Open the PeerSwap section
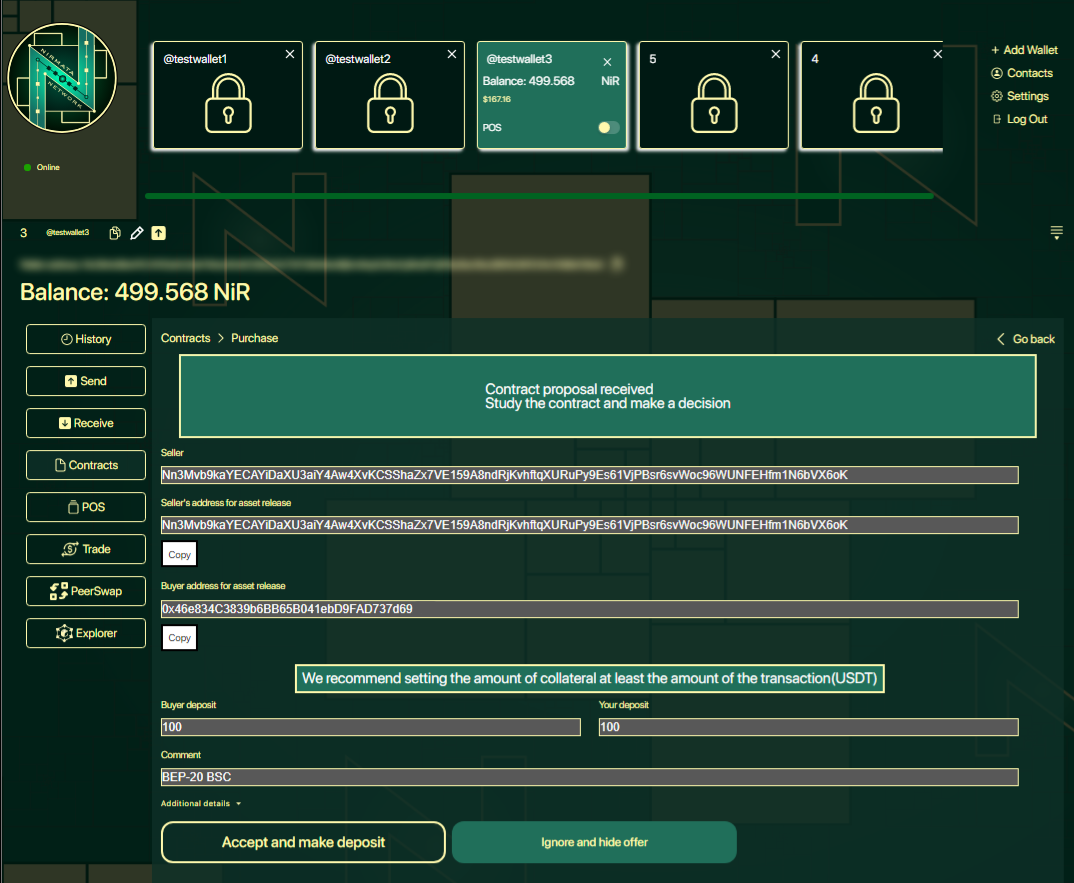 86,591
